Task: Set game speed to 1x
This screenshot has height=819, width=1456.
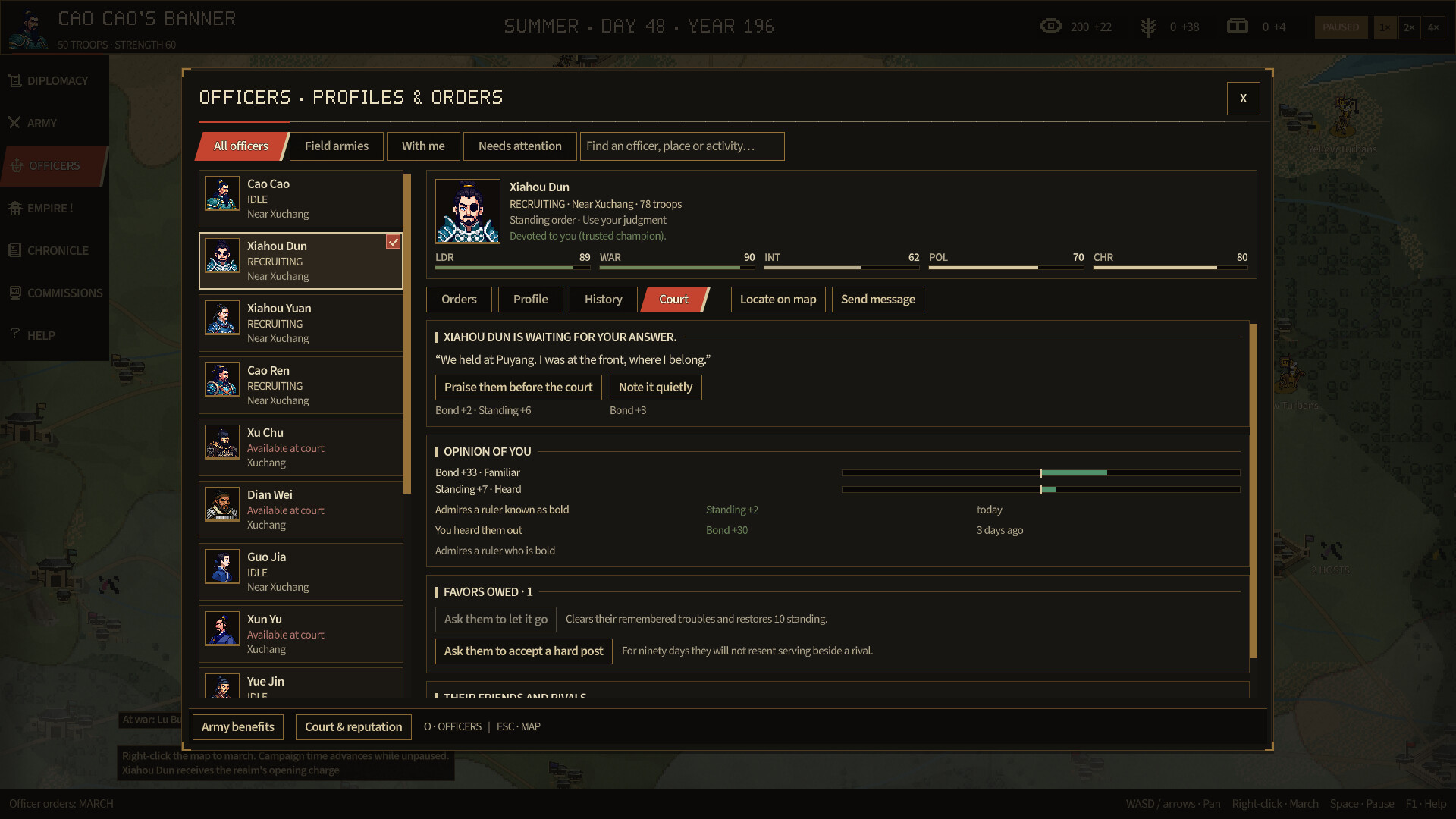Action: (1385, 27)
